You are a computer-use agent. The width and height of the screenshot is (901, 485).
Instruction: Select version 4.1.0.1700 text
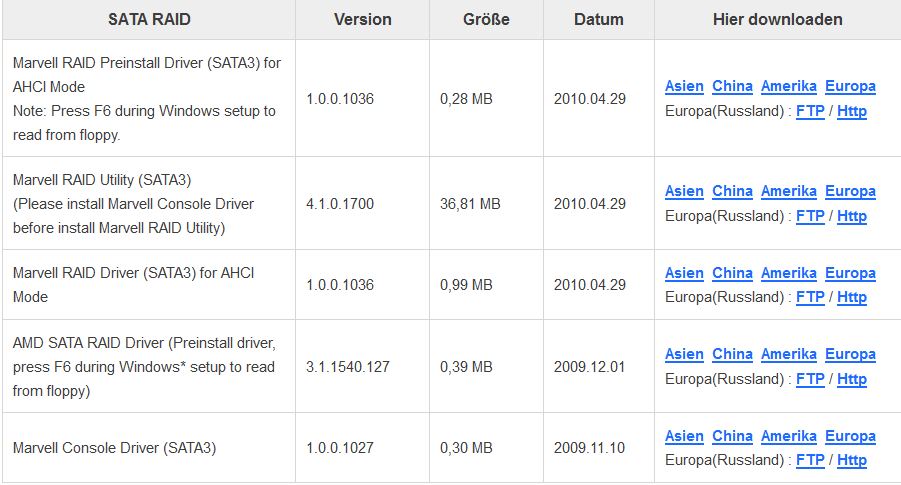click(x=340, y=204)
